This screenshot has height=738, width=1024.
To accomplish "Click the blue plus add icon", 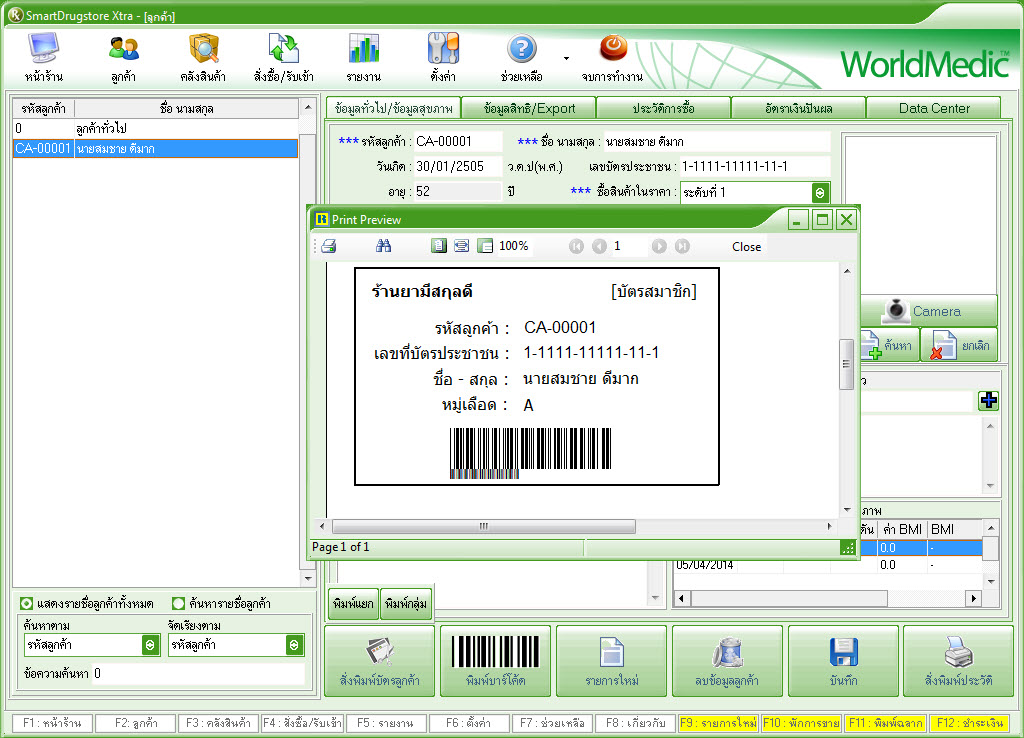I will tap(988, 400).
